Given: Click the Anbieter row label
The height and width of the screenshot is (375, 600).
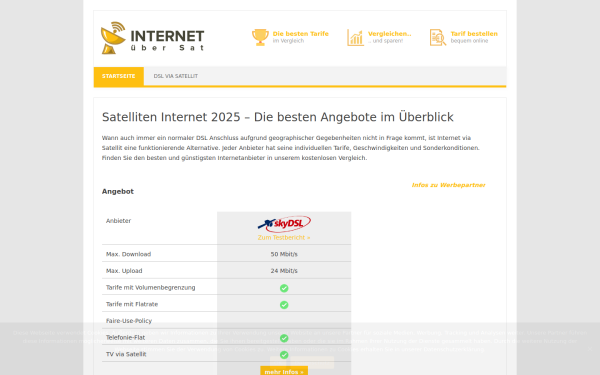Looking at the screenshot, I should [119, 221].
